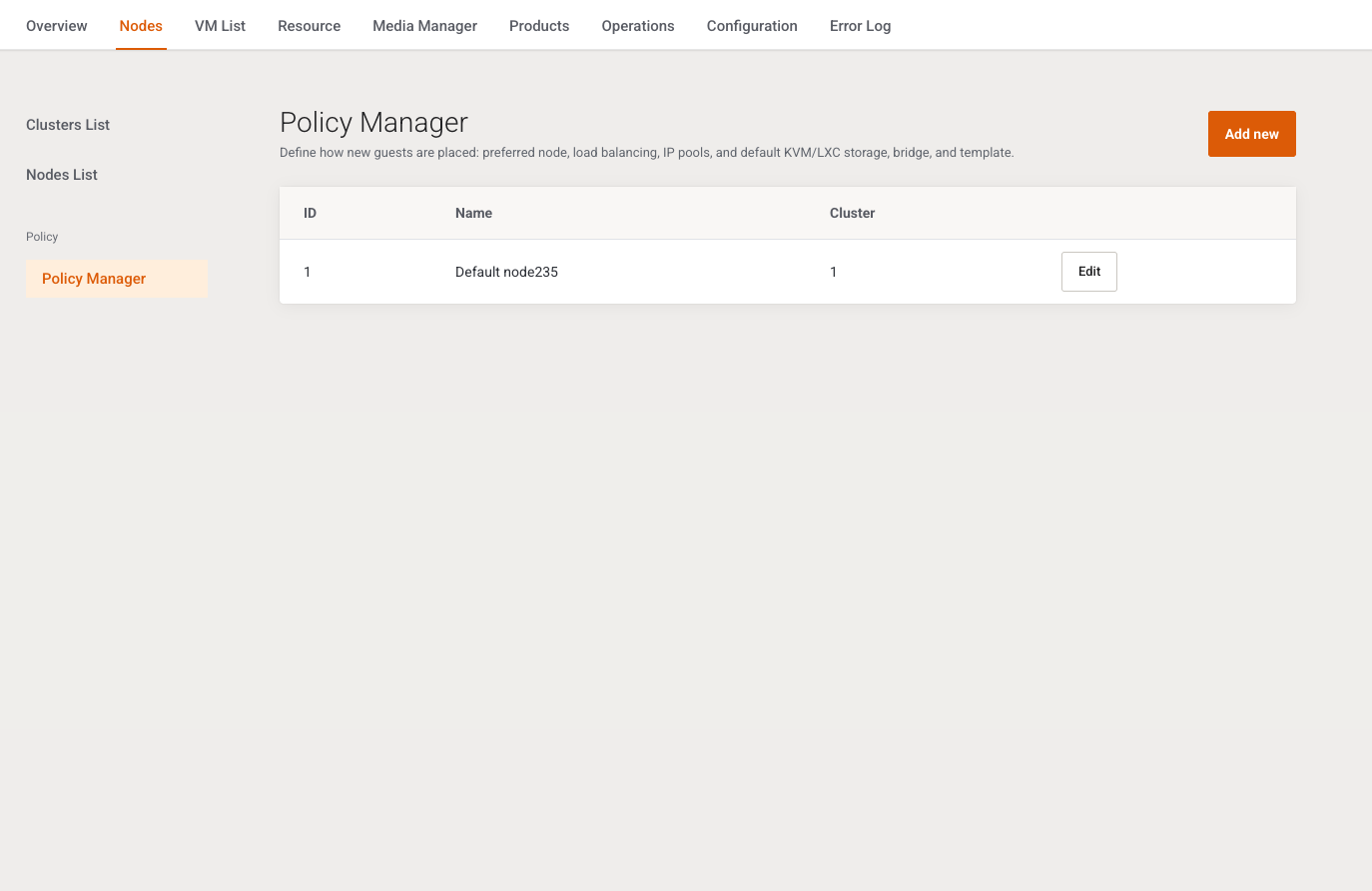Open the Overview tab
The width and height of the screenshot is (1372, 891).
click(57, 26)
